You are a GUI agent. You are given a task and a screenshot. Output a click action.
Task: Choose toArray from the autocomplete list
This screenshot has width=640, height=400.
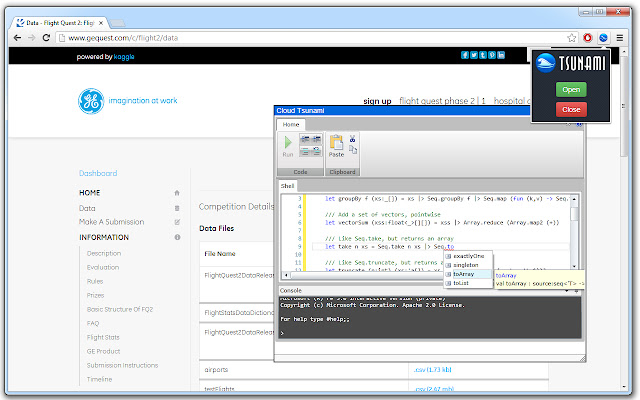click(x=468, y=274)
